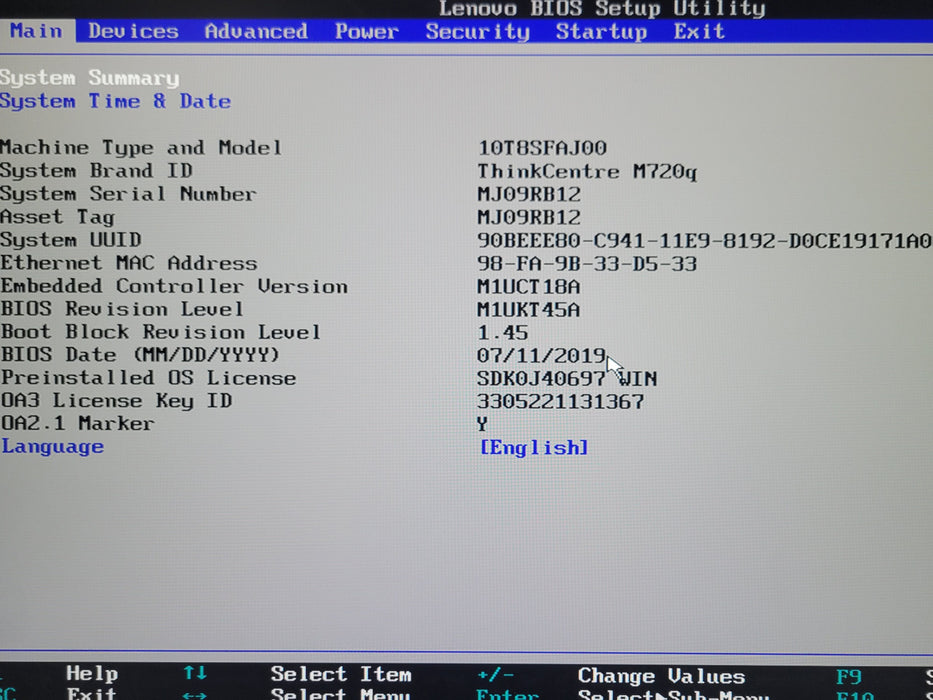Screen dimensions: 933x700
Task: Open the Security tab
Action: click(x=477, y=32)
